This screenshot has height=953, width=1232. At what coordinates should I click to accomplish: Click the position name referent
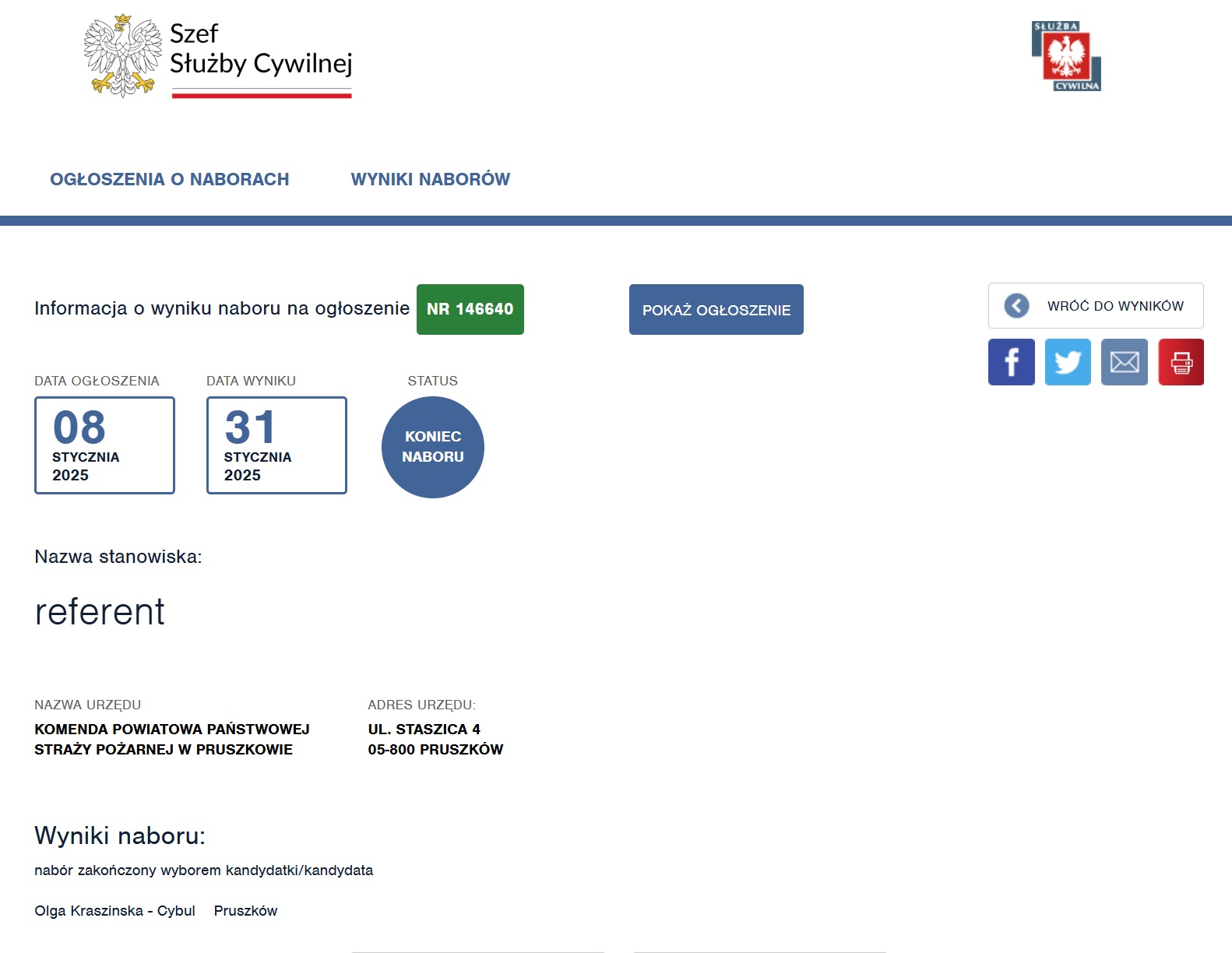100,612
